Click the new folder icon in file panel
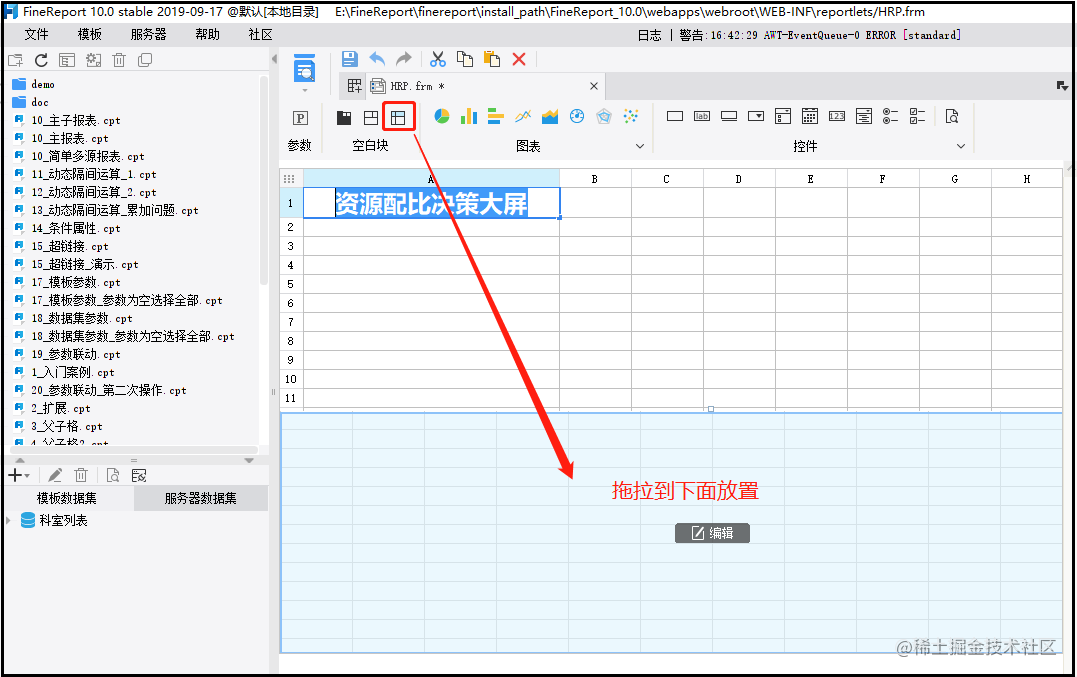 click(15, 60)
